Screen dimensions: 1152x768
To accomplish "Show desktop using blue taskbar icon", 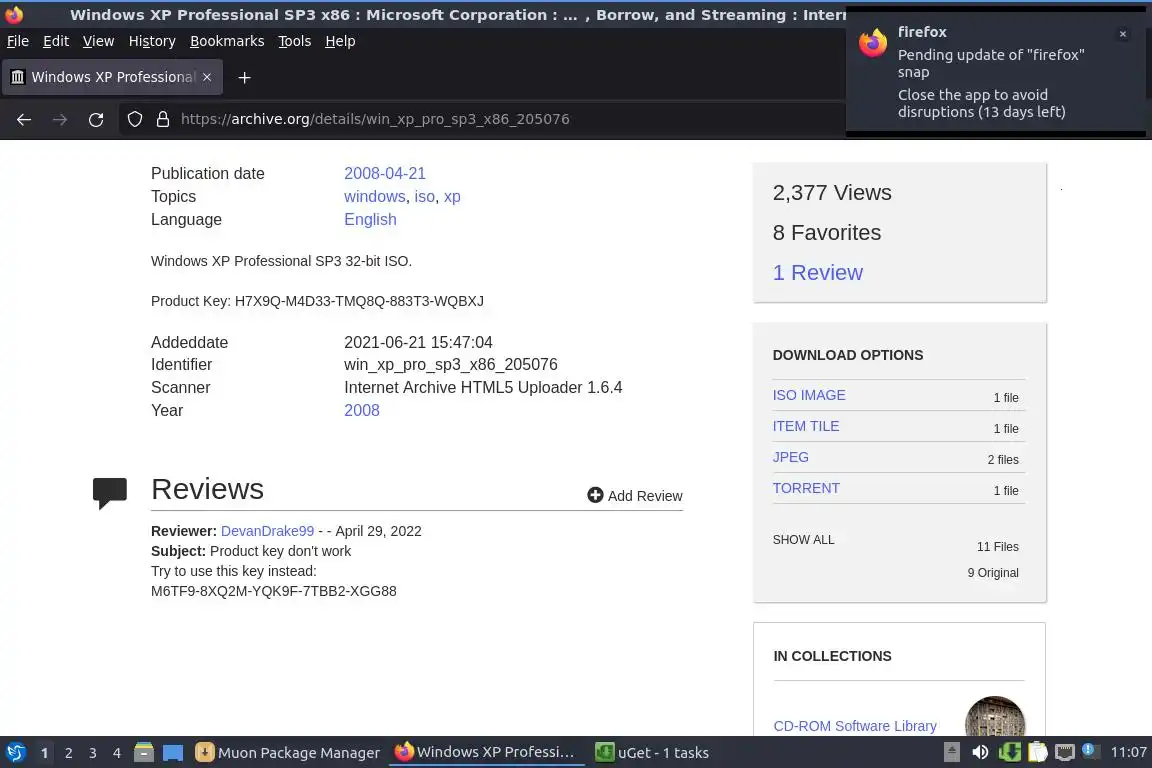I will [173, 753].
